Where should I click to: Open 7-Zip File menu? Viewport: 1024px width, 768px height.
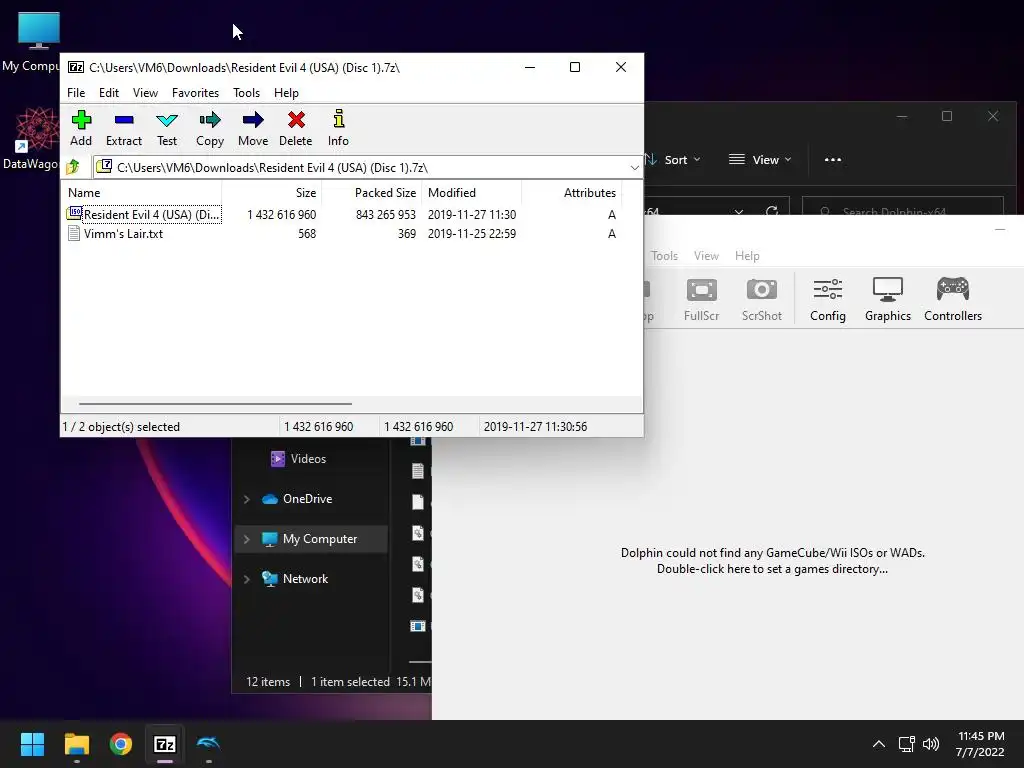point(76,93)
